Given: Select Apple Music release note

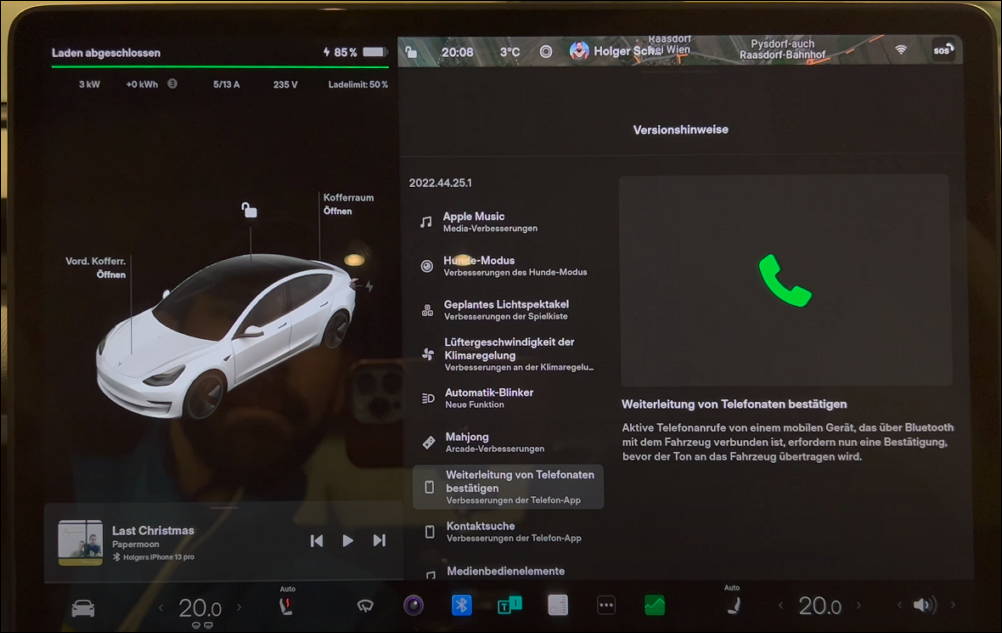Looking at the screenshot, I should 508,222.
